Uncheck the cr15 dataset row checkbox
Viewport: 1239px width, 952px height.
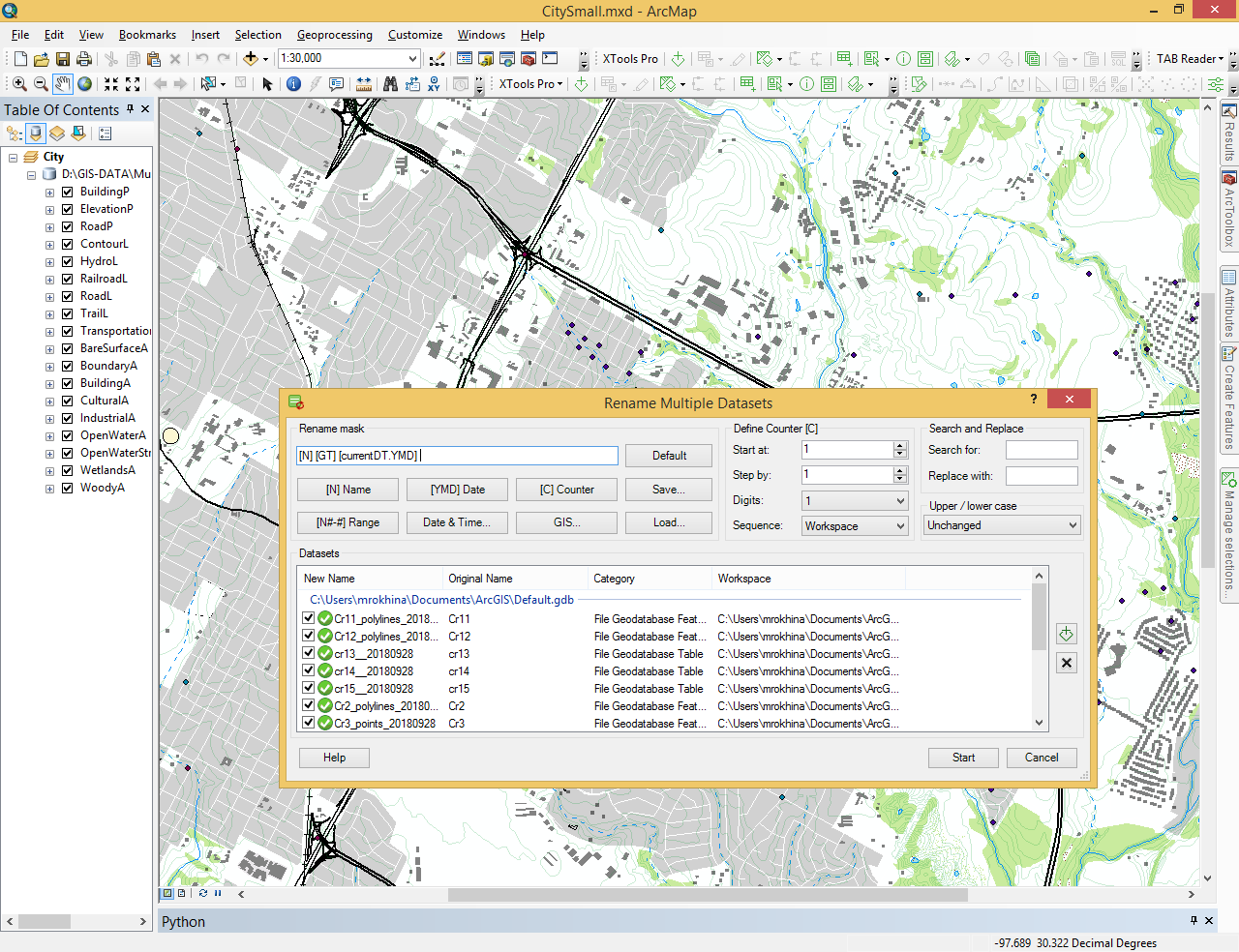(309, 688)
